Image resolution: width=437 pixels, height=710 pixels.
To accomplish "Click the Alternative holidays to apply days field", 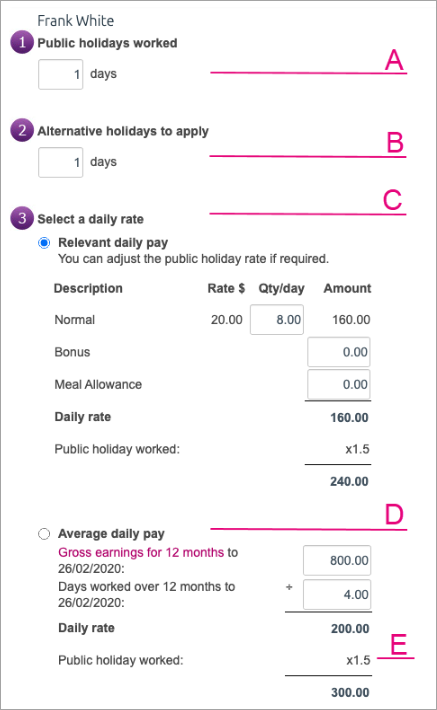I will pyautogui.click(x=61, y=162).
